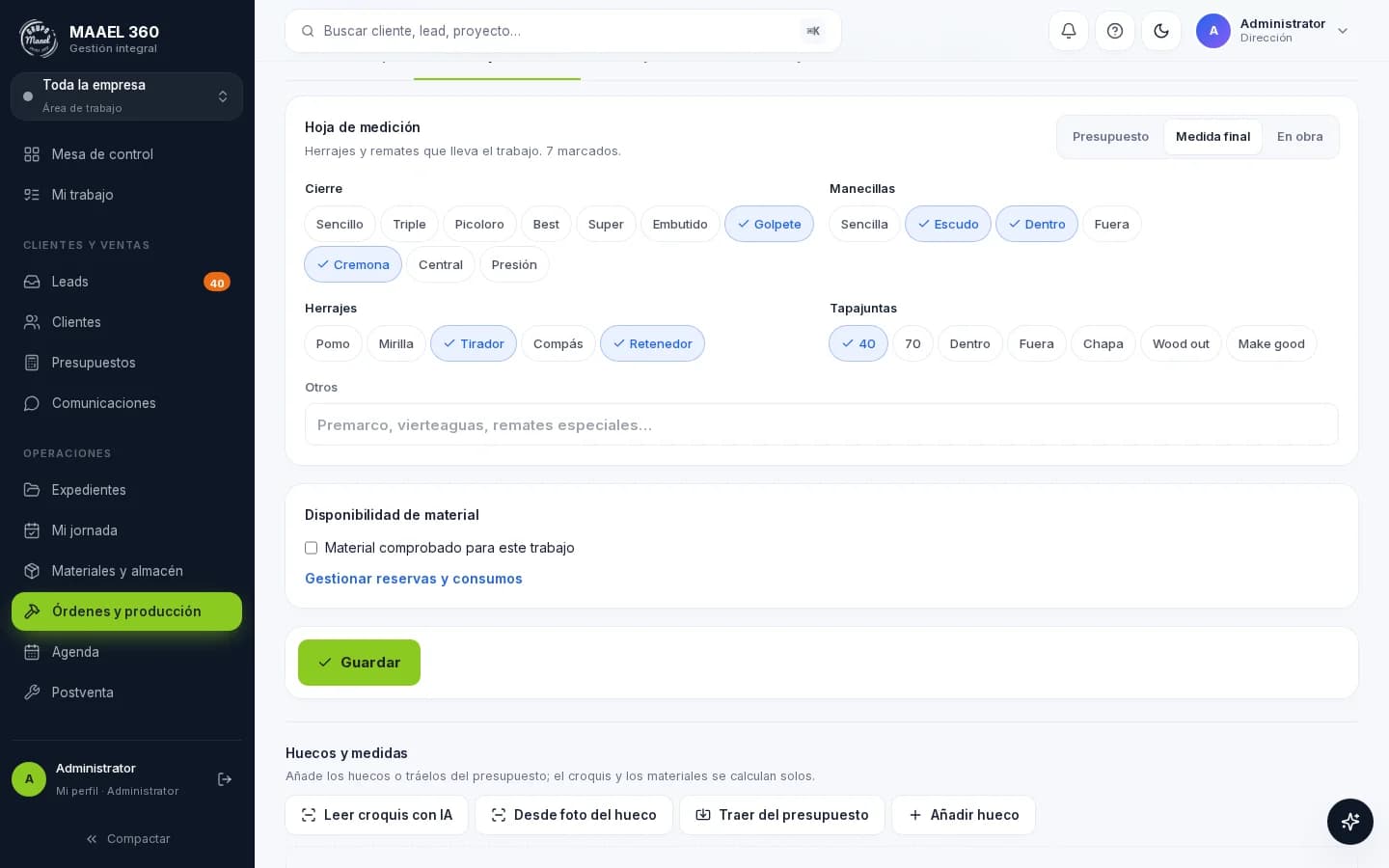Image resolution: width=1389 pixels, height=868 pixels.
Task: Select the Sencillo cierre chip
Action: (x=340, y=224)
